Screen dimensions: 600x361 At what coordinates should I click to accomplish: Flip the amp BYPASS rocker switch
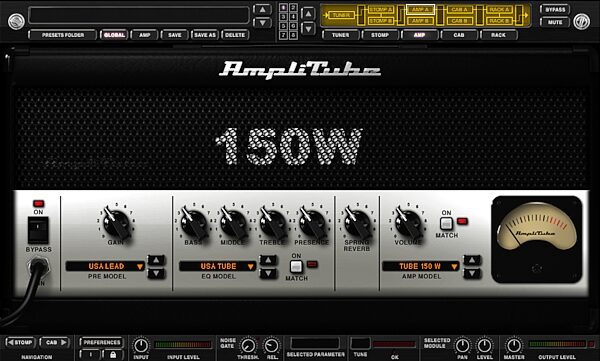pos(38,230)
